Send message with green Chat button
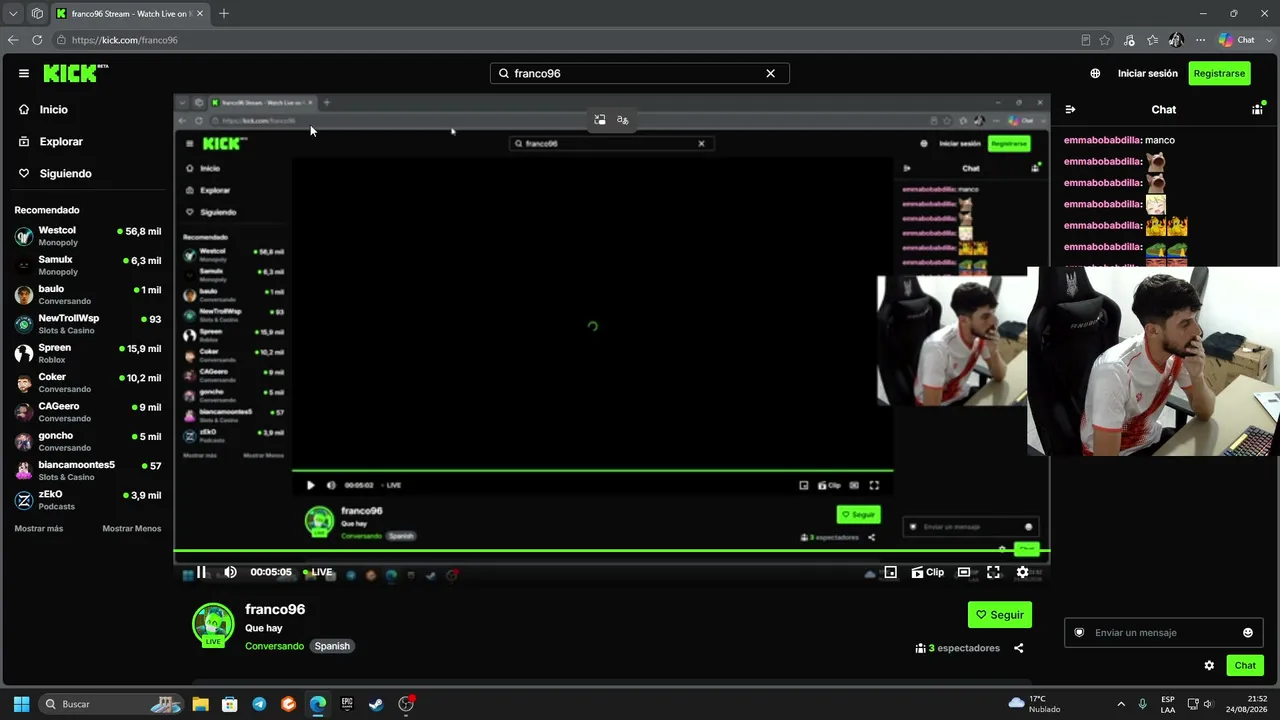 click(x=1245, y=665)
